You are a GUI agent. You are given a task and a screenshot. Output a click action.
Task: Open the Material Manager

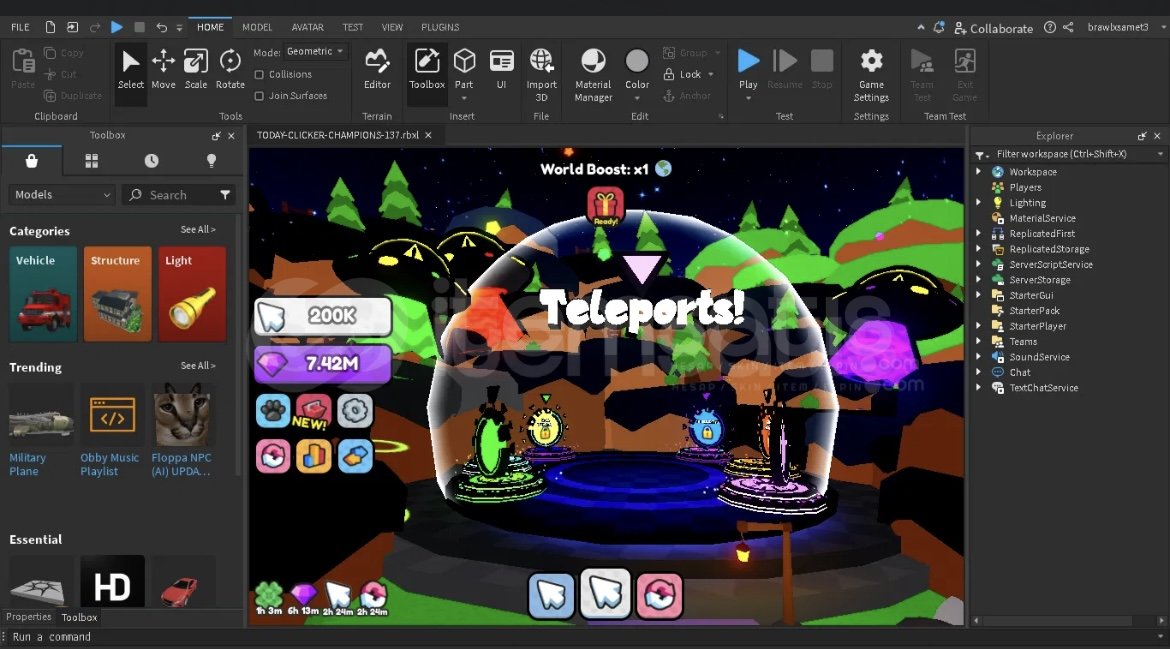pyautogui.click(x=593, y=75)
